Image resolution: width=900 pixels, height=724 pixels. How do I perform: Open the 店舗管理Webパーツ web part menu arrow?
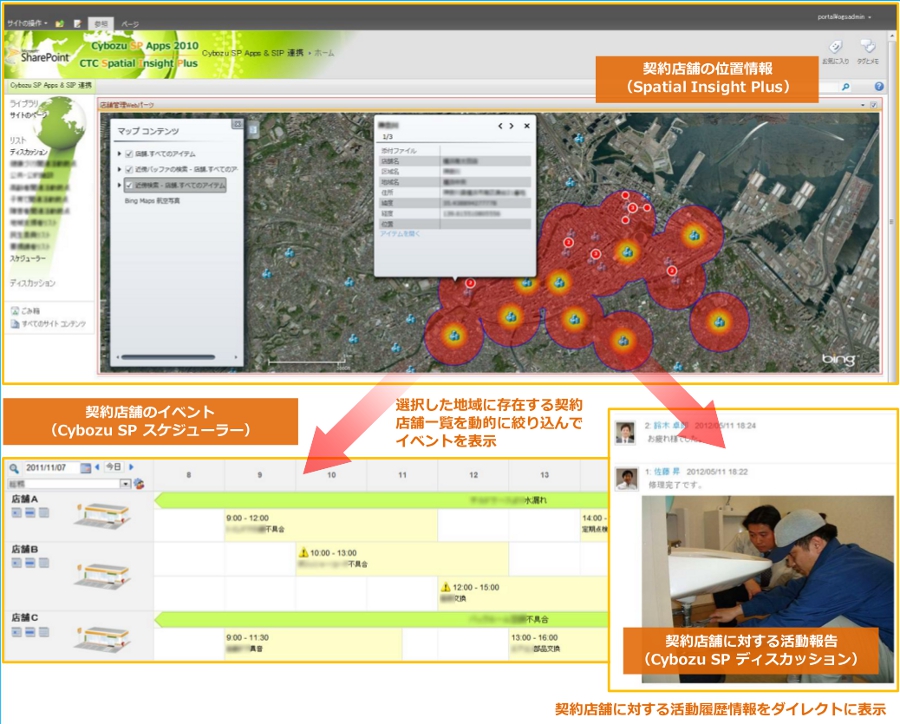tap(863, 105)
